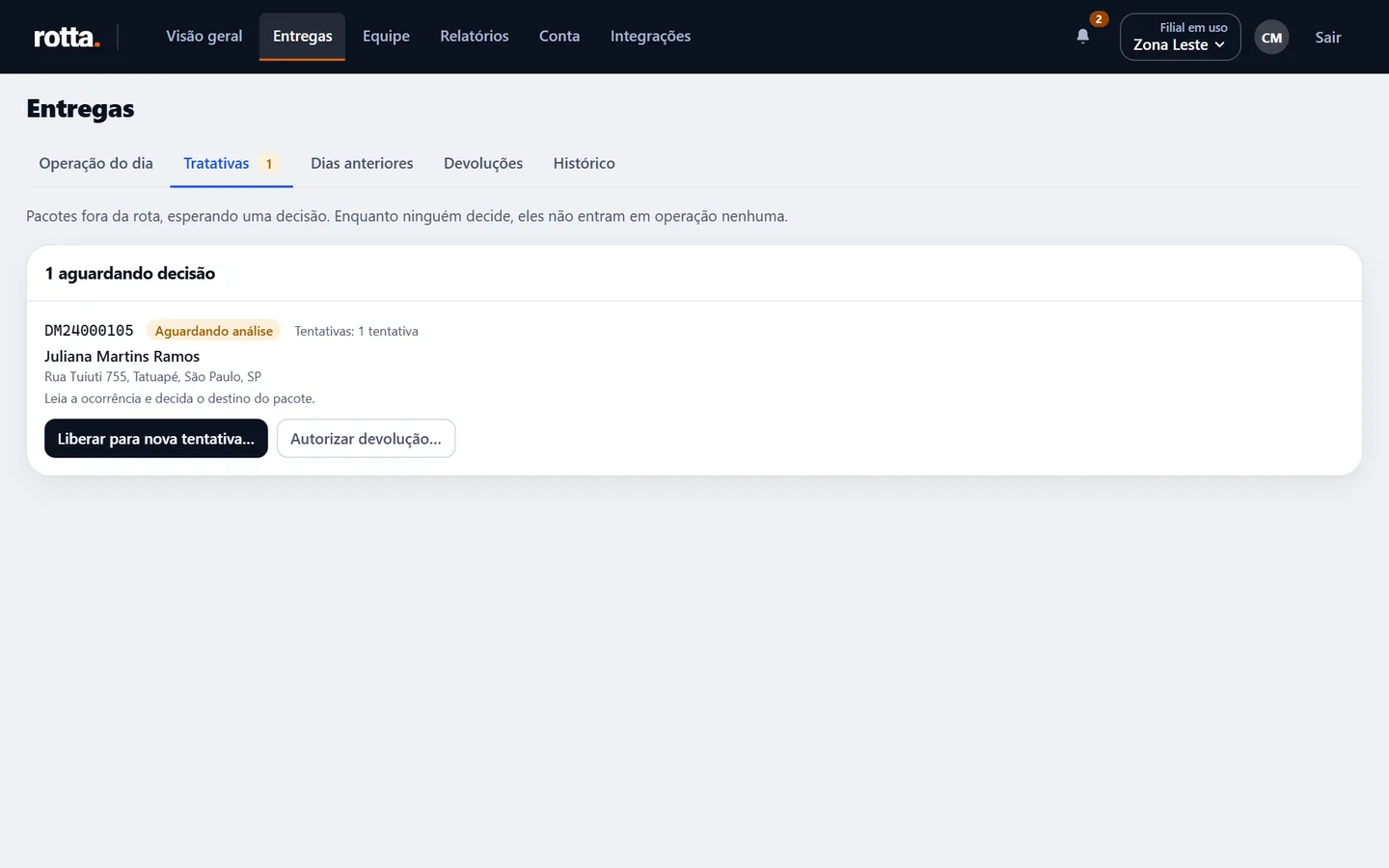This screenshot has width=1389, height=868.
Task: Click Autorizar devolução button
Action: click(x=366, y=439)
